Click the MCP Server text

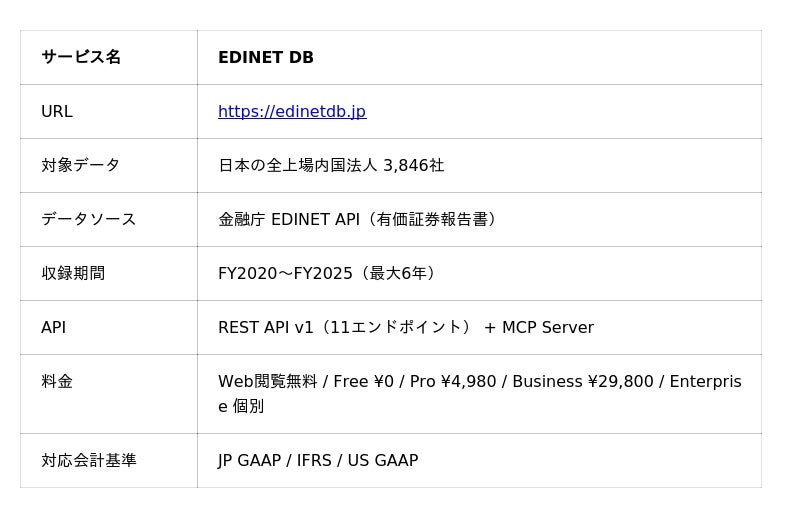coord(547,328)
